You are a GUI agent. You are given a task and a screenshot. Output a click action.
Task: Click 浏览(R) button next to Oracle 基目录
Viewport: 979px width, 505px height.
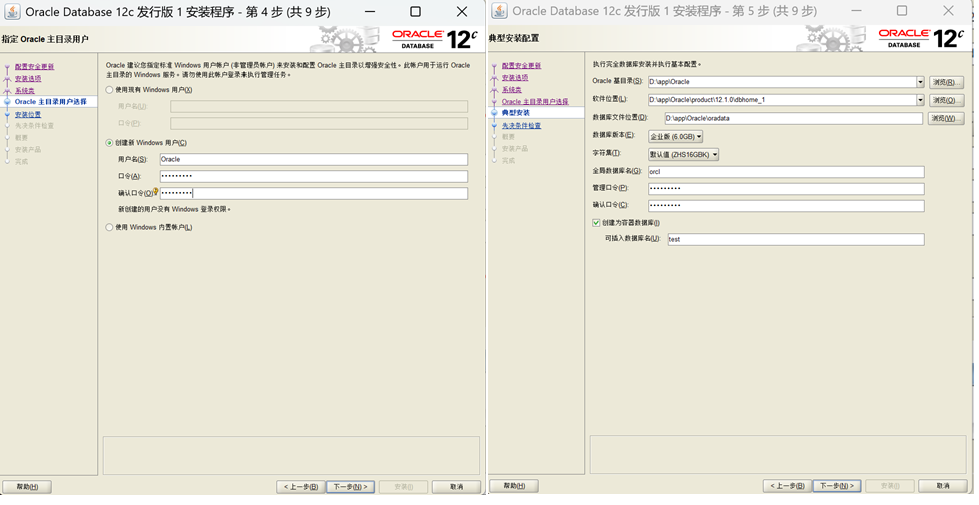click(946, 82)
